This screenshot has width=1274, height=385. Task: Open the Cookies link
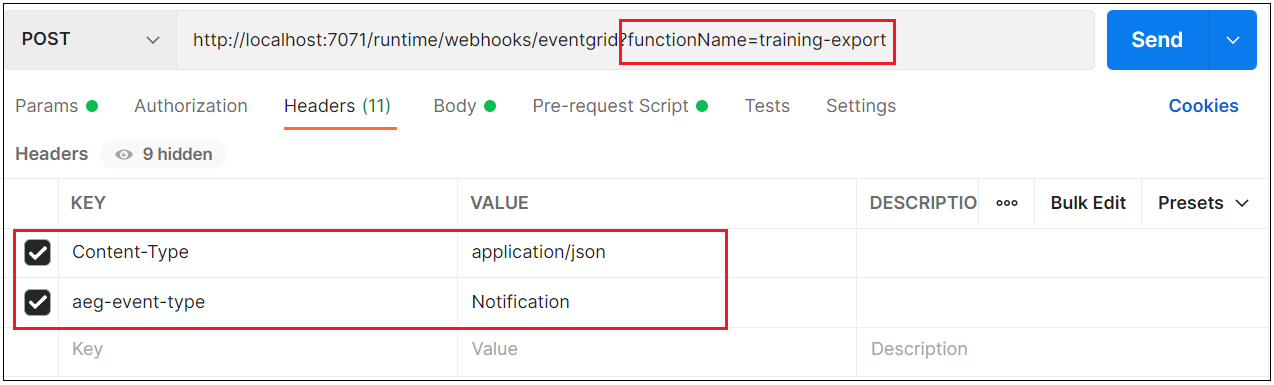click(x=1203, y=106)
